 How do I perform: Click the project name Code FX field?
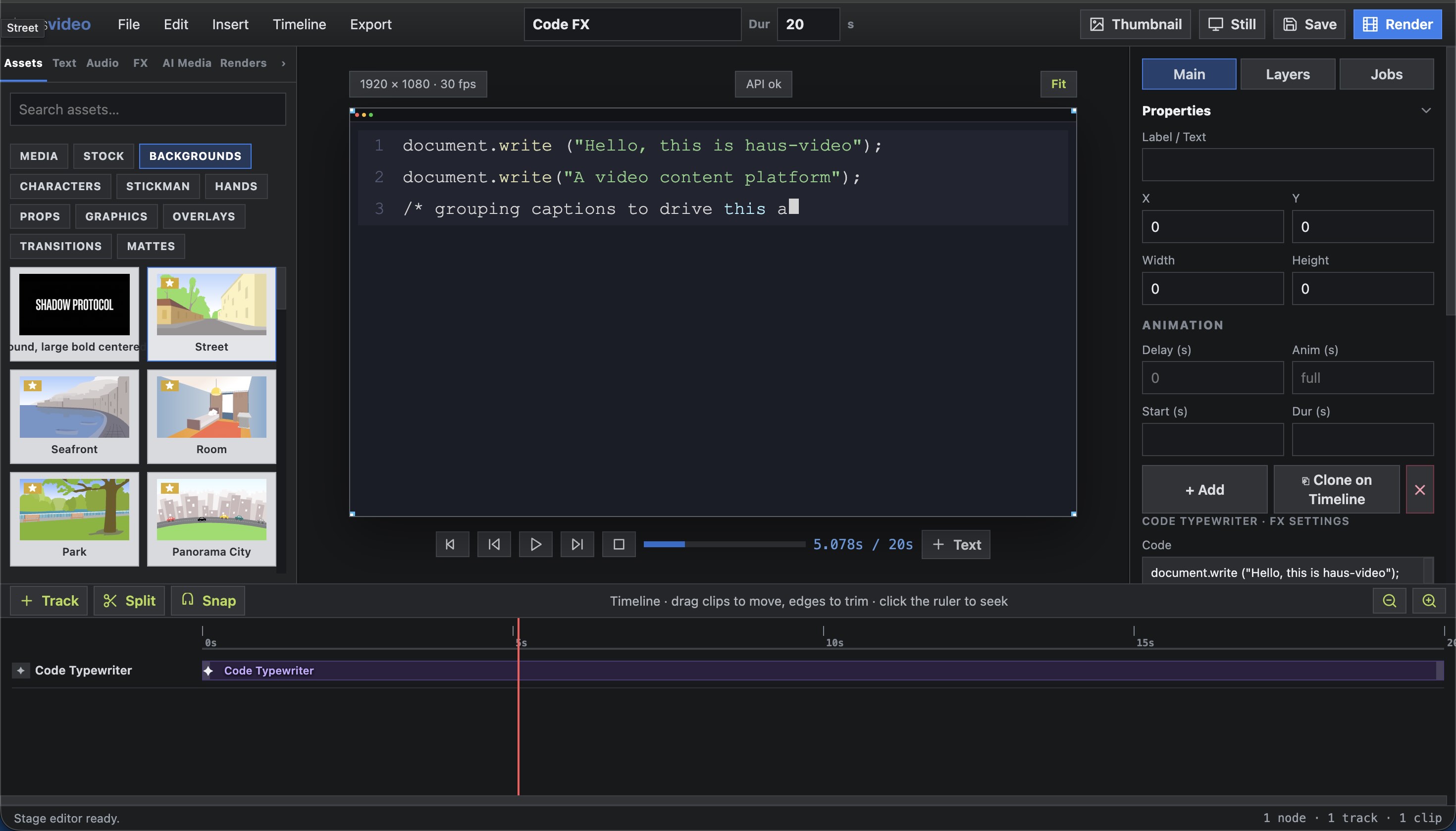point(632,24)
